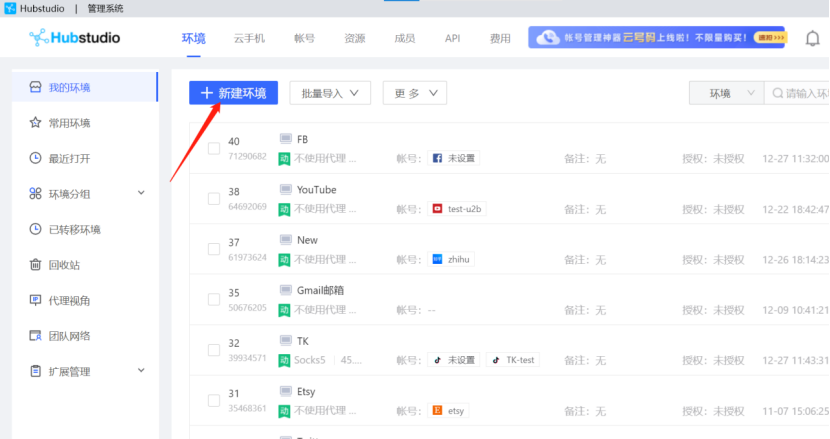Click the Facebook account icon in FB row

click(x=437, y=158)
